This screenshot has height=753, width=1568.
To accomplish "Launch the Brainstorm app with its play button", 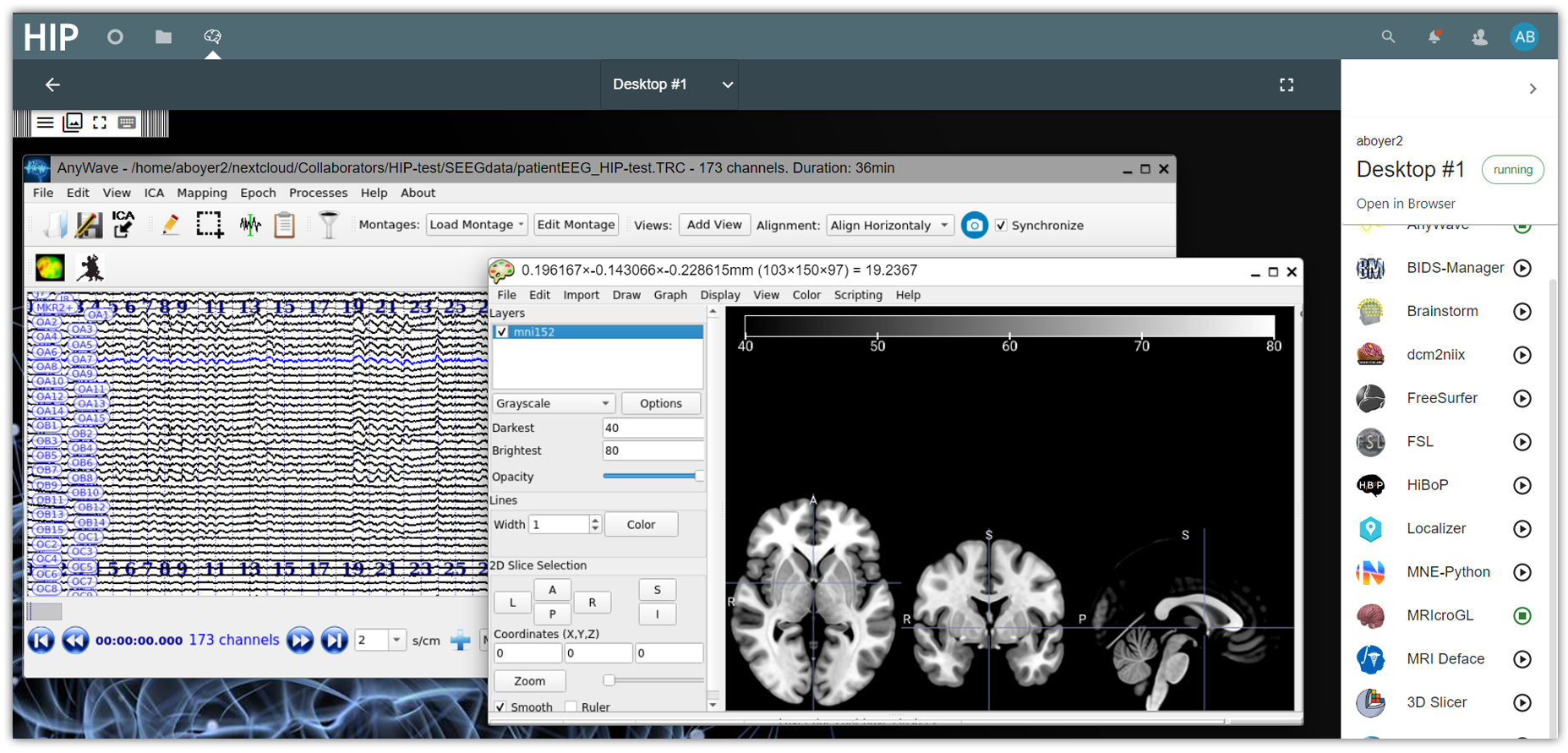I will [1522, 312].
